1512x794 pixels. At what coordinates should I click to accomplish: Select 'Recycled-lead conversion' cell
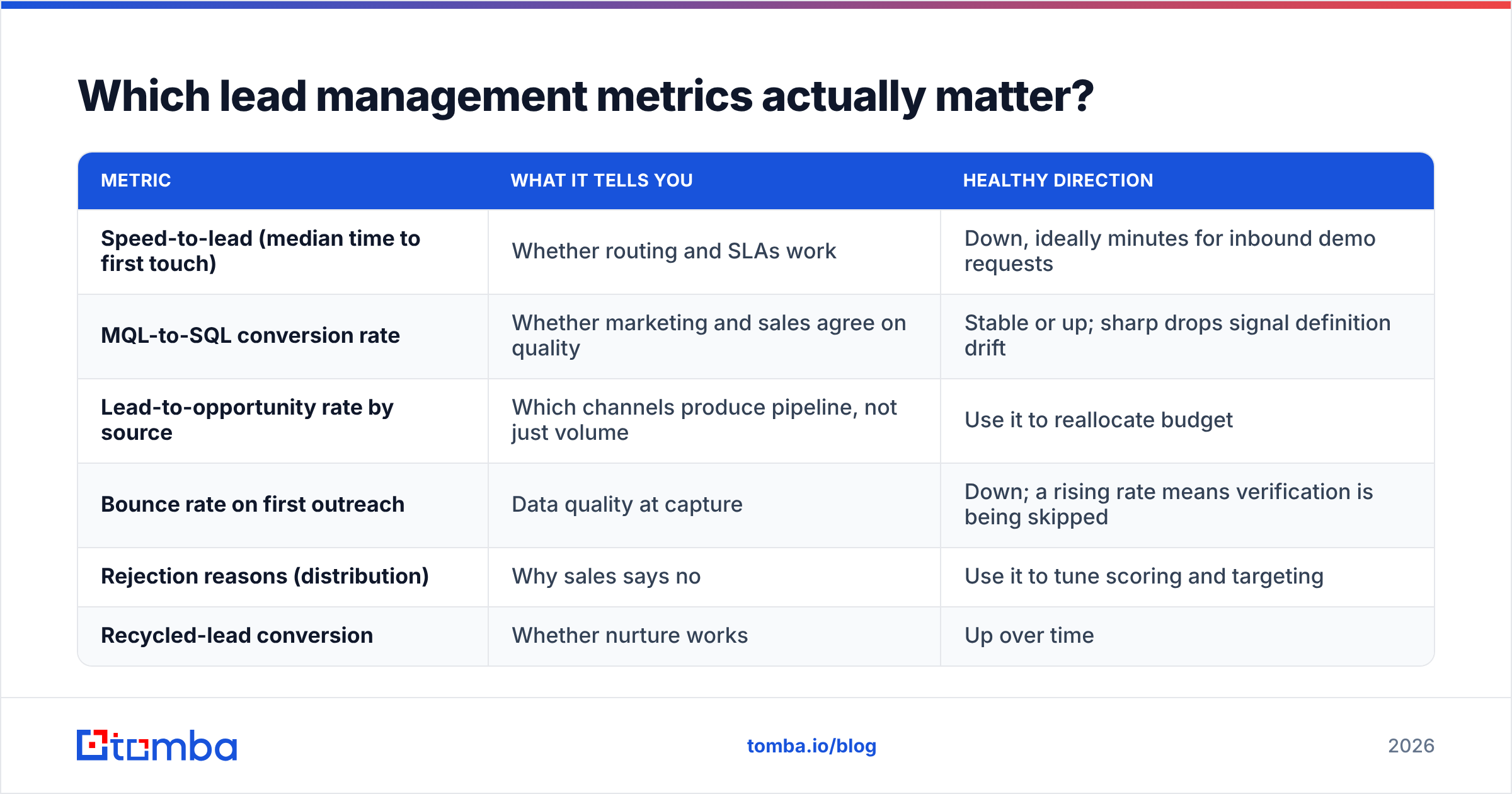click(283, 636)
